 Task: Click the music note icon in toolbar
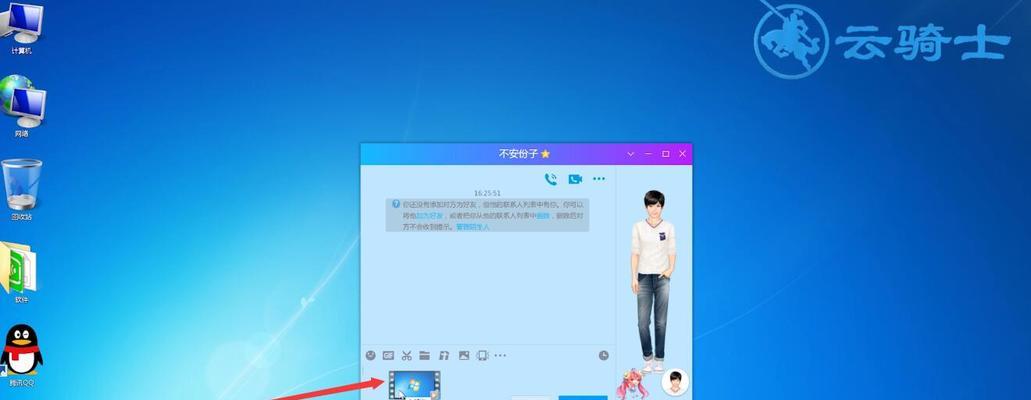(x=444, y=355)
